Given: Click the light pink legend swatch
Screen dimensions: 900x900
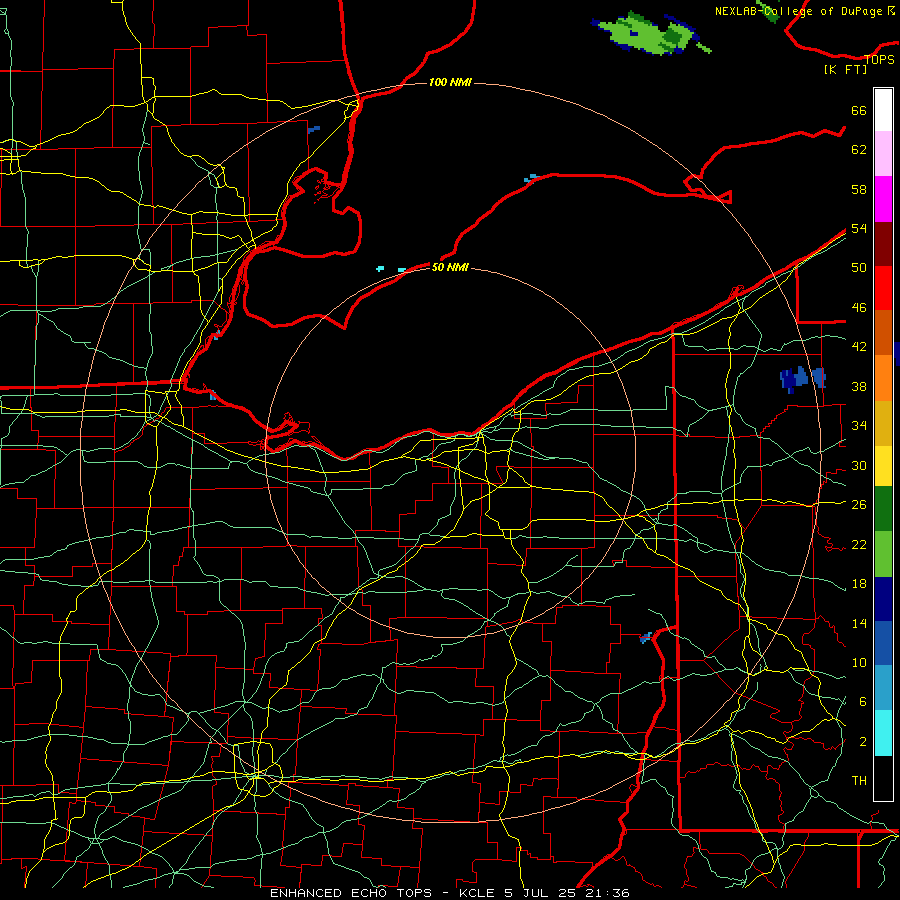Looking at the screenshot, I should [x=883, y=154].
